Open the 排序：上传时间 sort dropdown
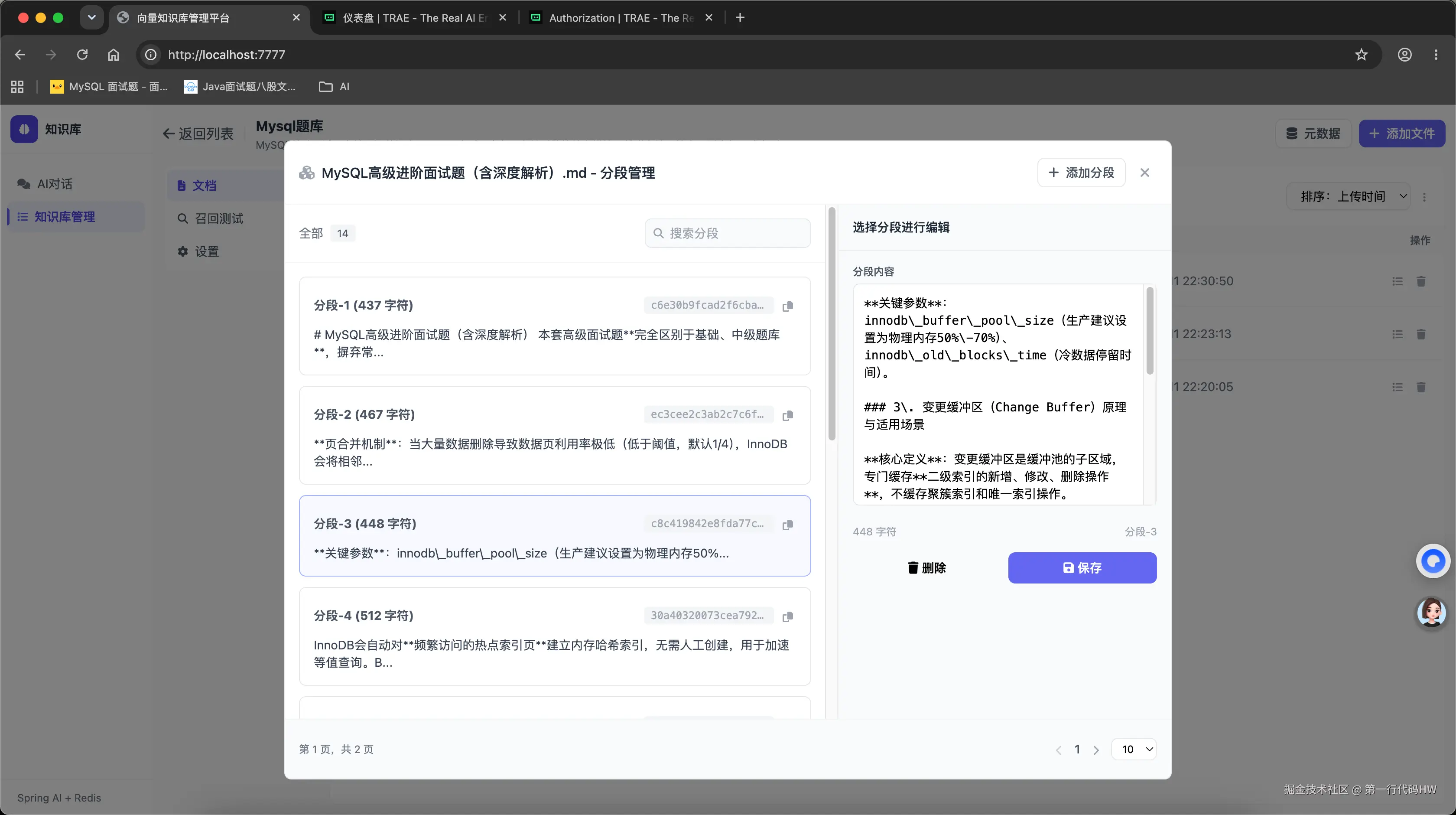 click(1349, 197)
